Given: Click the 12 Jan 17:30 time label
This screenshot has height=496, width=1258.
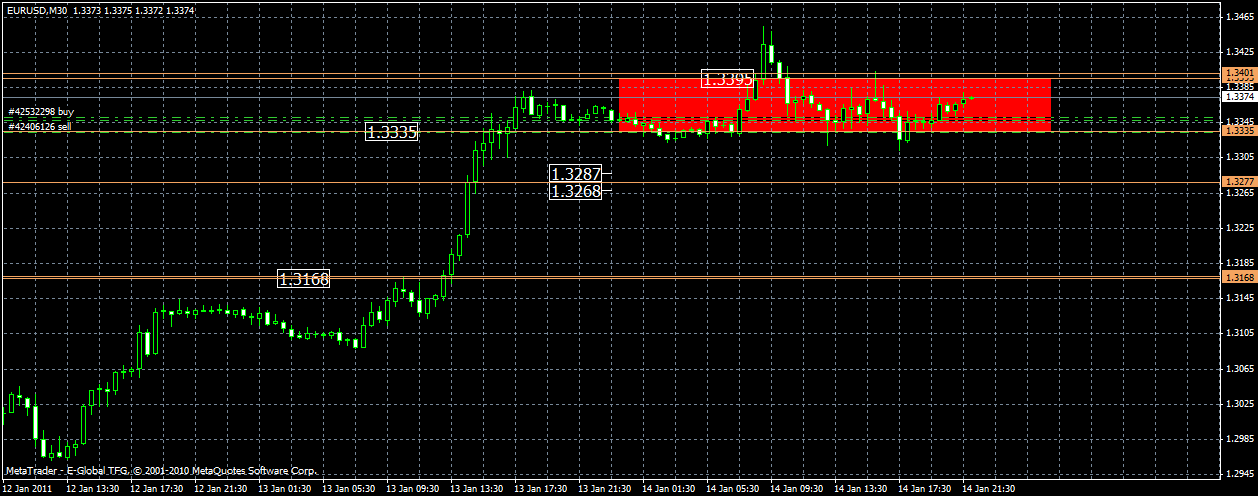Looking at the screenshot, I should 157,489.
